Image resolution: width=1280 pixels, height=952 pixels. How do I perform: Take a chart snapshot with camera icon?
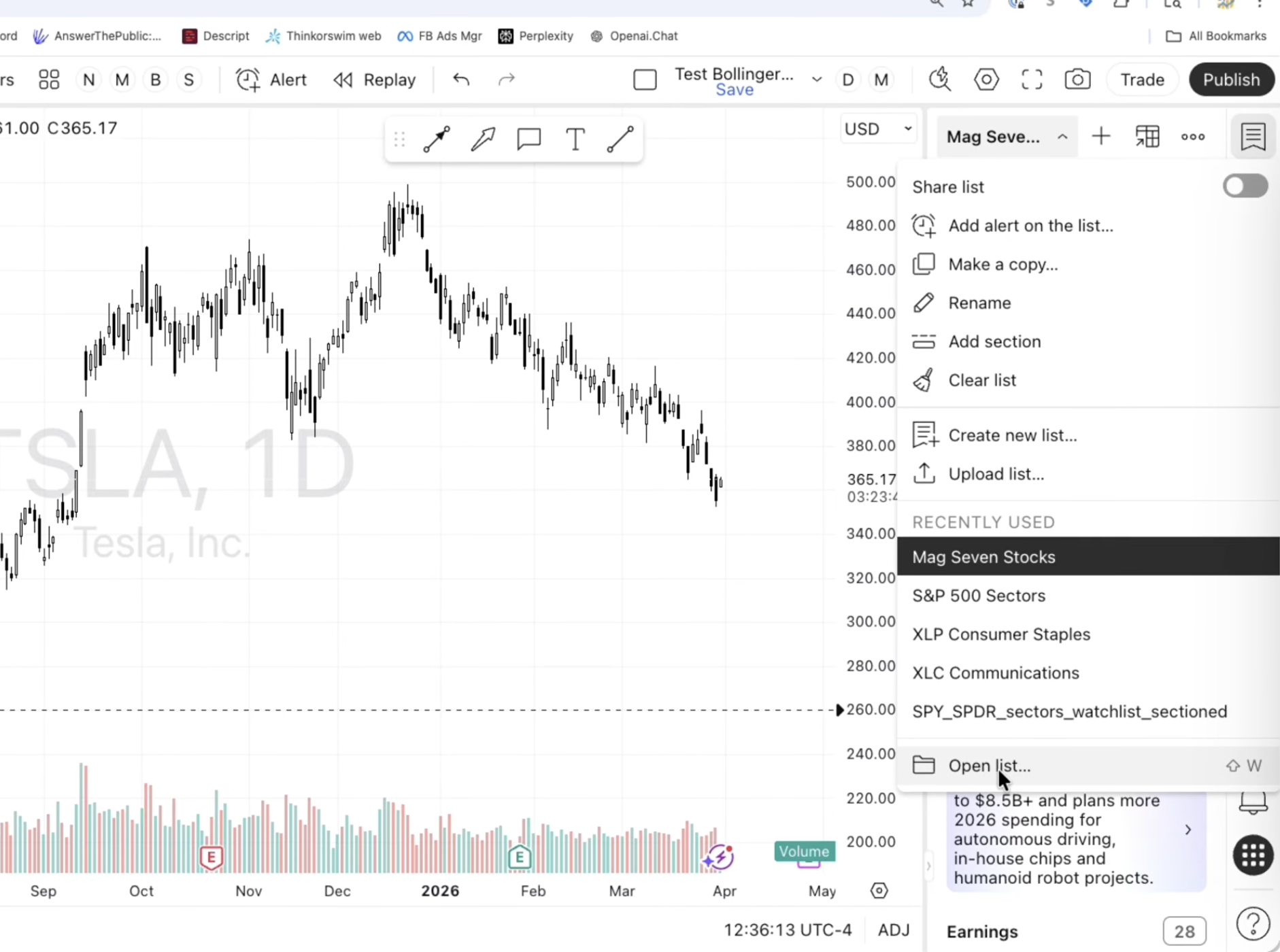[x=1077, y=80]
